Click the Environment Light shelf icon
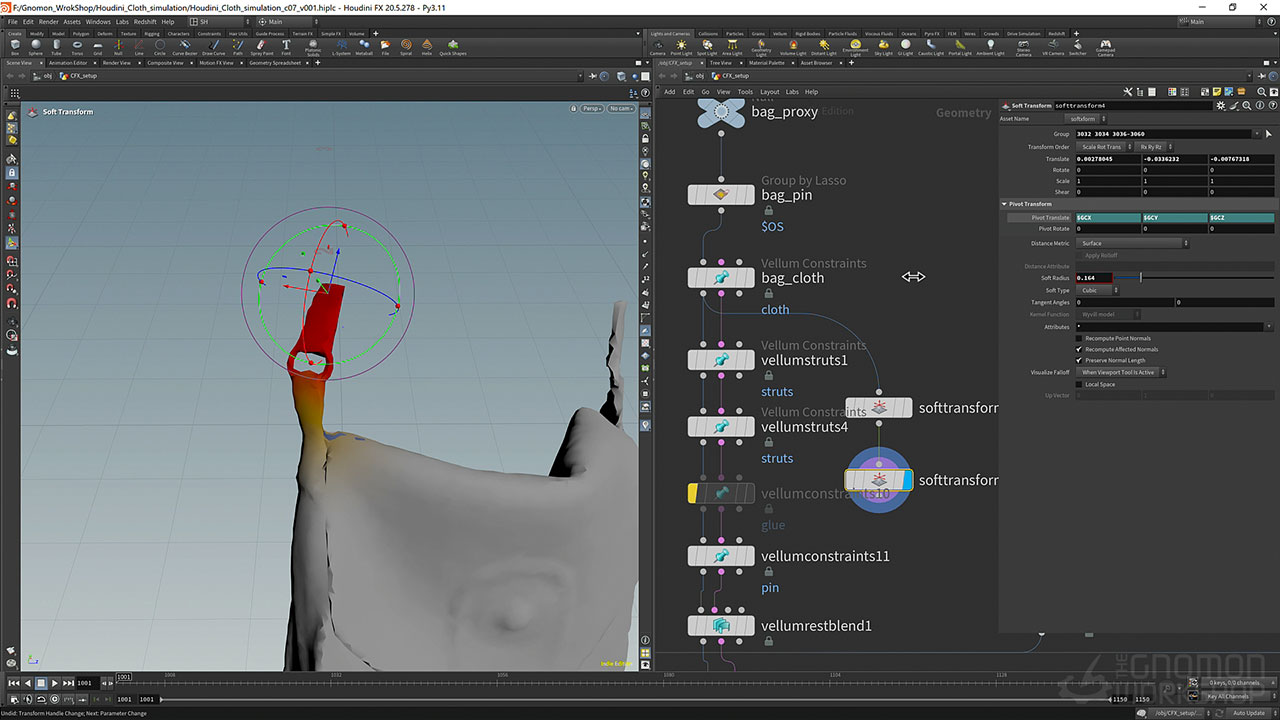The image size is (1280, 720). click(x=855, y=46)
